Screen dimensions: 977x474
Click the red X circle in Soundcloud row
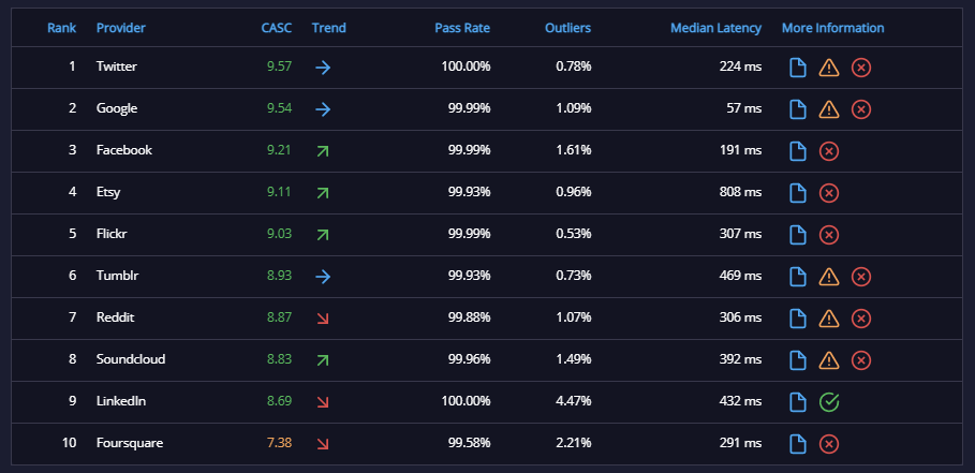[x=861, y=360]
